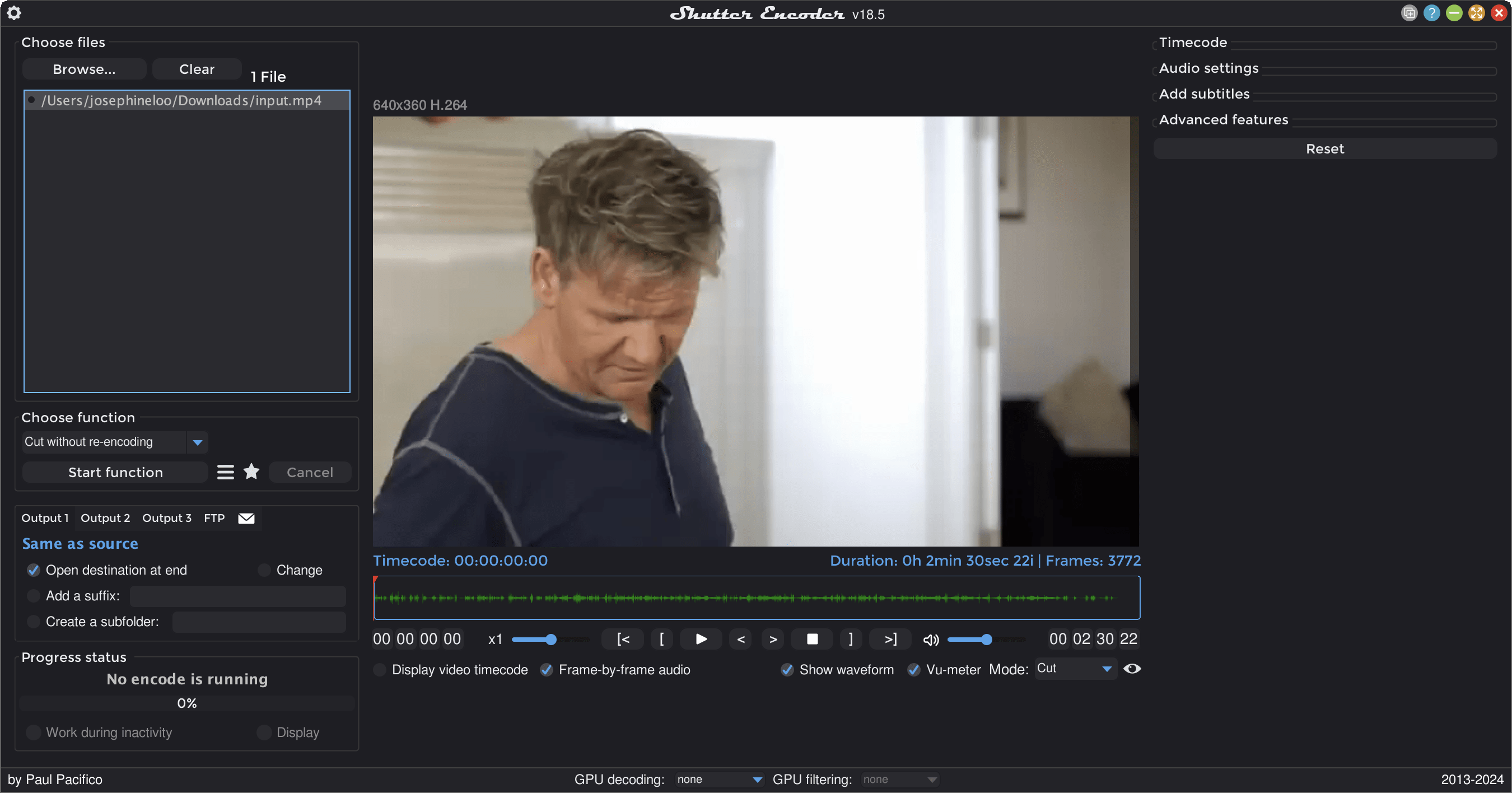This screenshot has width=1512, height=793.
Task: Click the Browse... button
Action: click(84, 69)
